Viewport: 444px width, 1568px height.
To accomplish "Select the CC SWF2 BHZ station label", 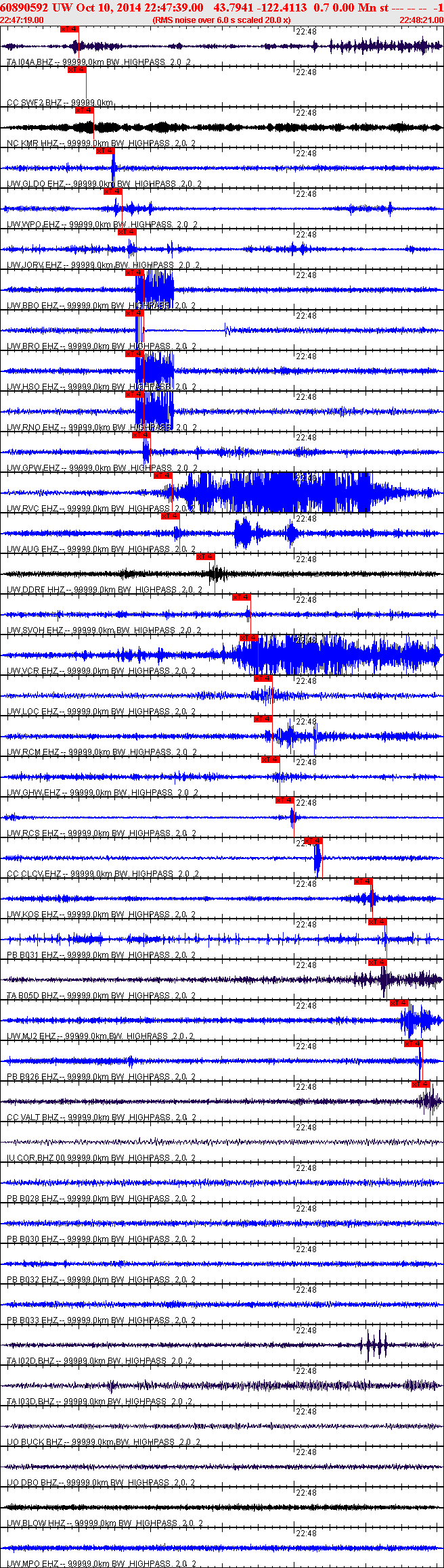I will pos(35,103).
